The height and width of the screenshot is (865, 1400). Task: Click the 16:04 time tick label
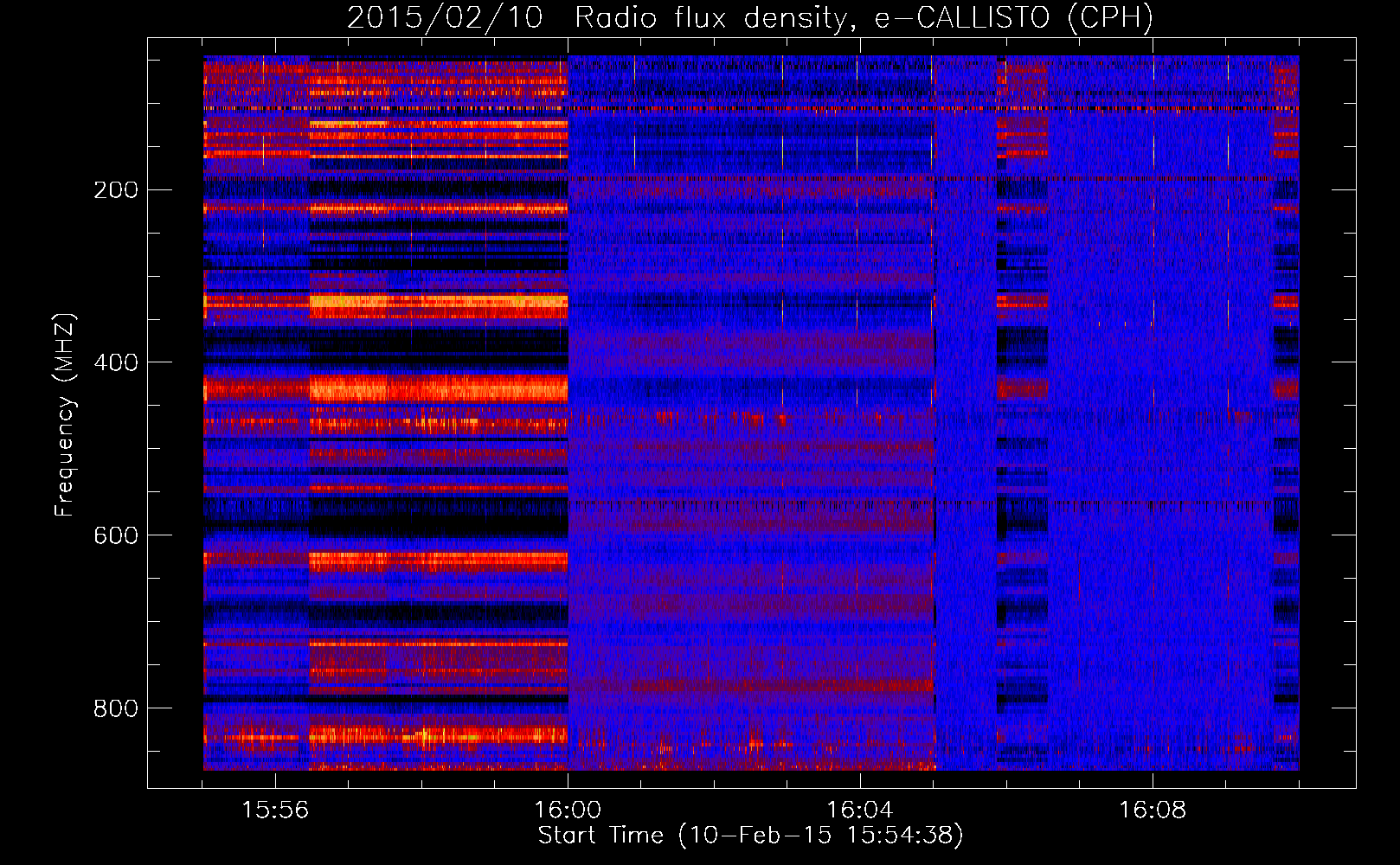pos(860,811)
